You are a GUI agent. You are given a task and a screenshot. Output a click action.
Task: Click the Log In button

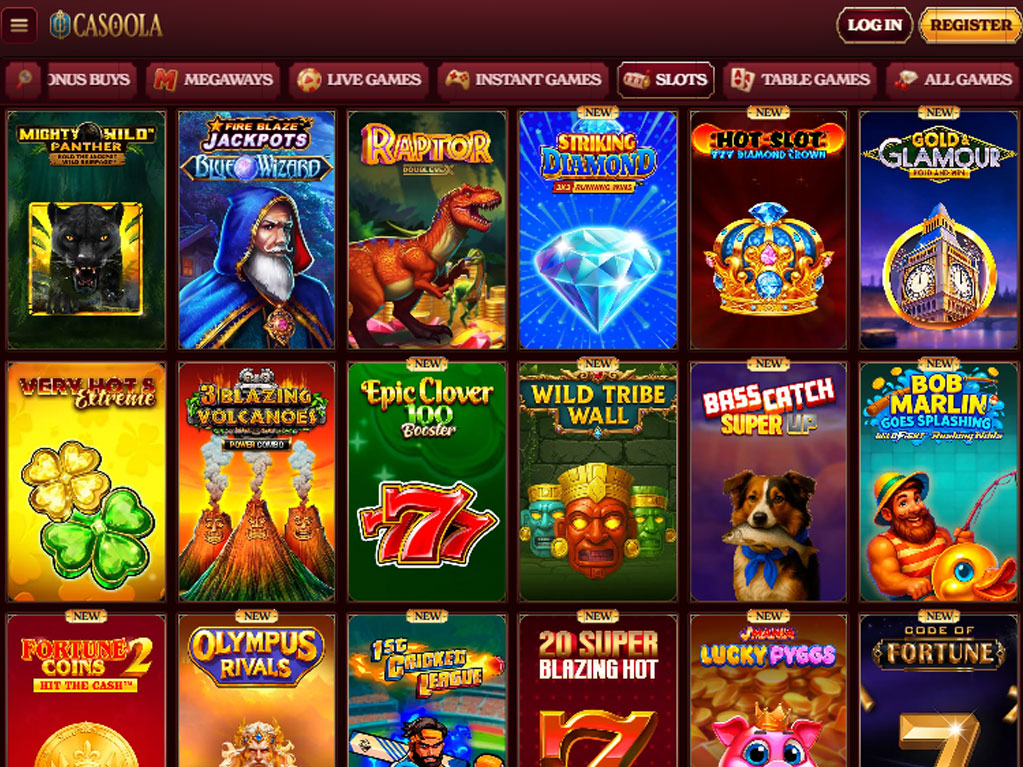pos(874,25)
